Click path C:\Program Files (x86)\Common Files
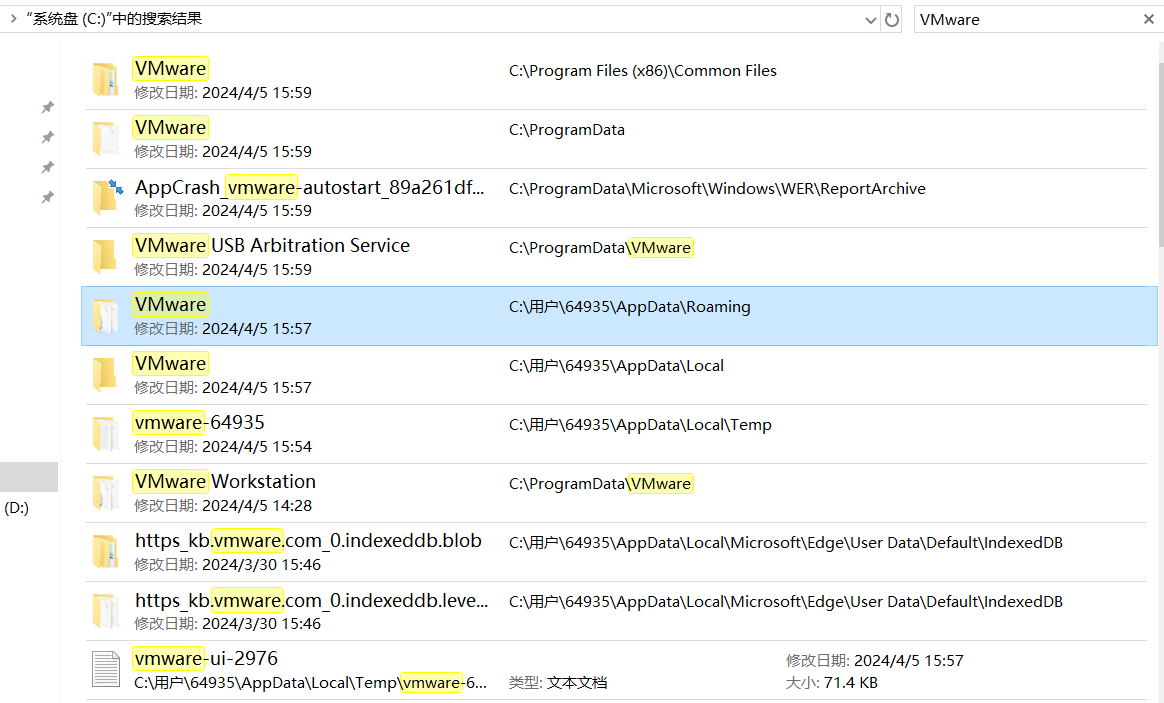 pyautogui.click(x=643, y=71)
